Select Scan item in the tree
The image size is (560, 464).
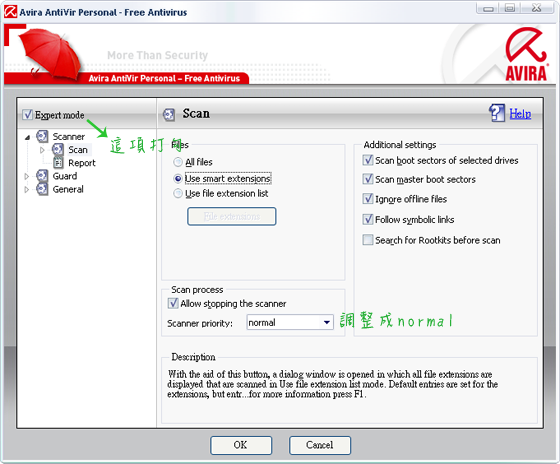78,150
